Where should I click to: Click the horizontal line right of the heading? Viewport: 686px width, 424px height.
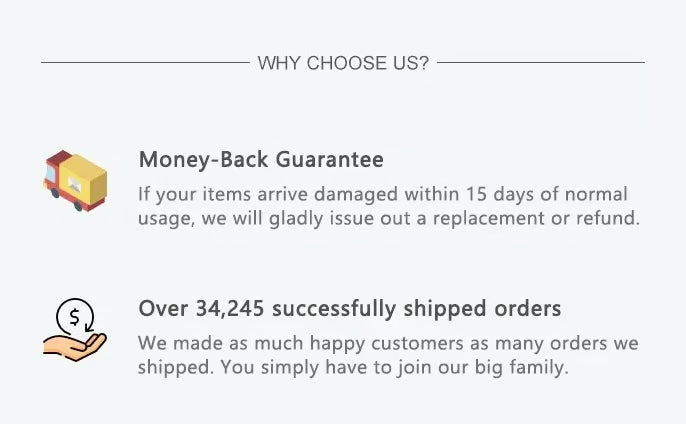(541, 63)
